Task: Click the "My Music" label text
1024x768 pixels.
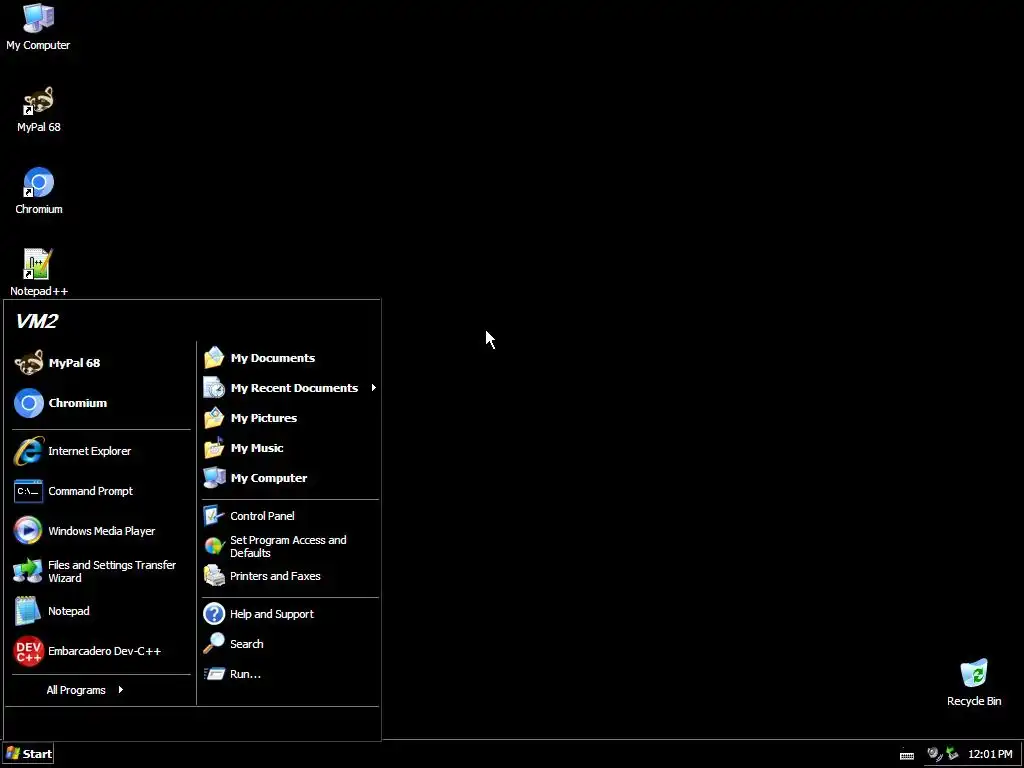Action: pyautogui.click(x=257, y=448)
